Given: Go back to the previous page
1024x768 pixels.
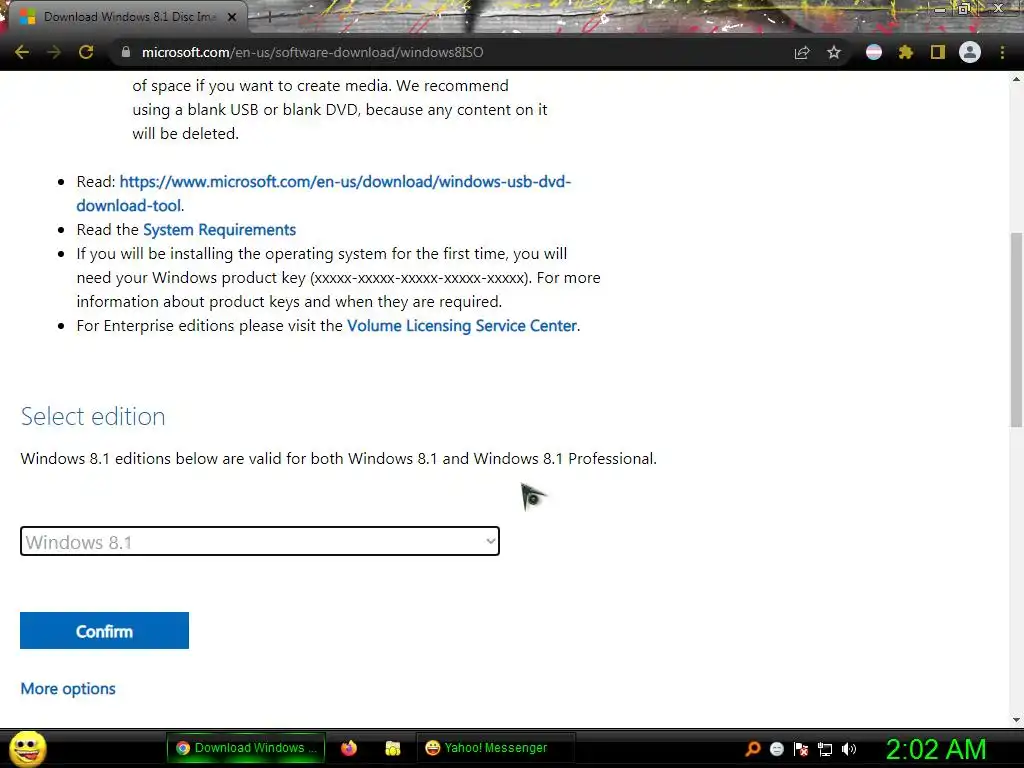Looking at the screenshot, I should [x=22, y=52].
